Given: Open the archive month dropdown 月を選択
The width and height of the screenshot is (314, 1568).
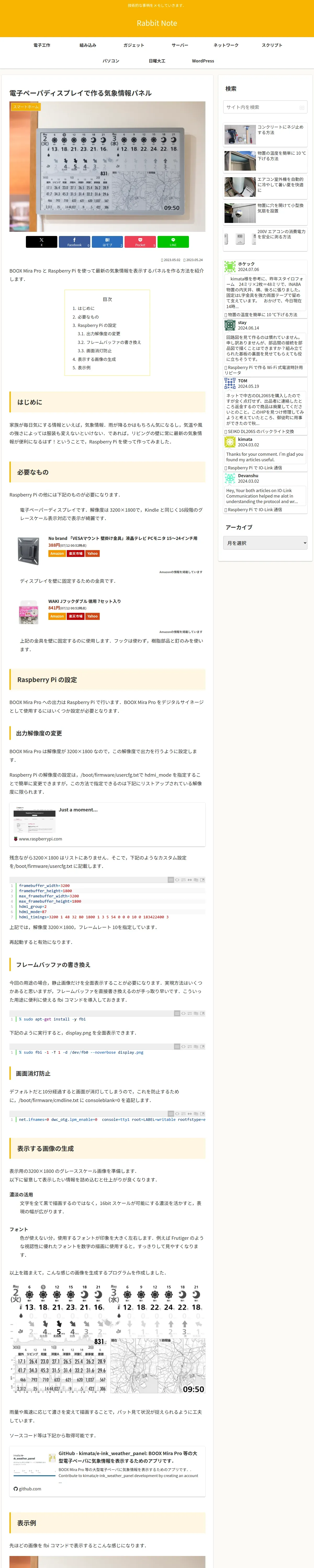Looking at the screenshot, I should (x=265, y=543).
